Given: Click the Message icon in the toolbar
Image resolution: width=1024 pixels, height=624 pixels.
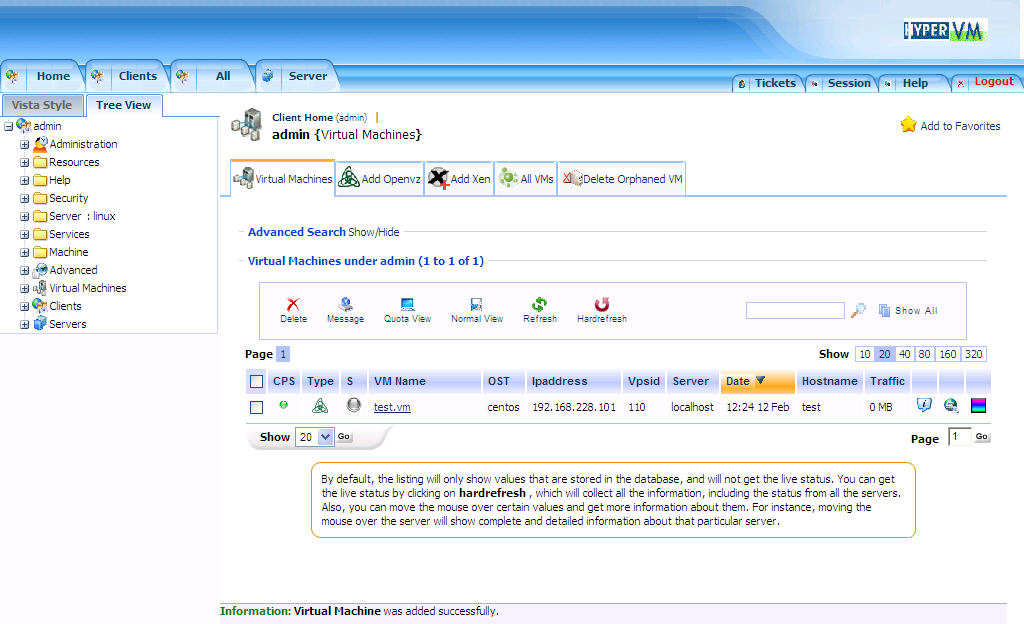Looking at the screenshot, I should coord(345,305).
